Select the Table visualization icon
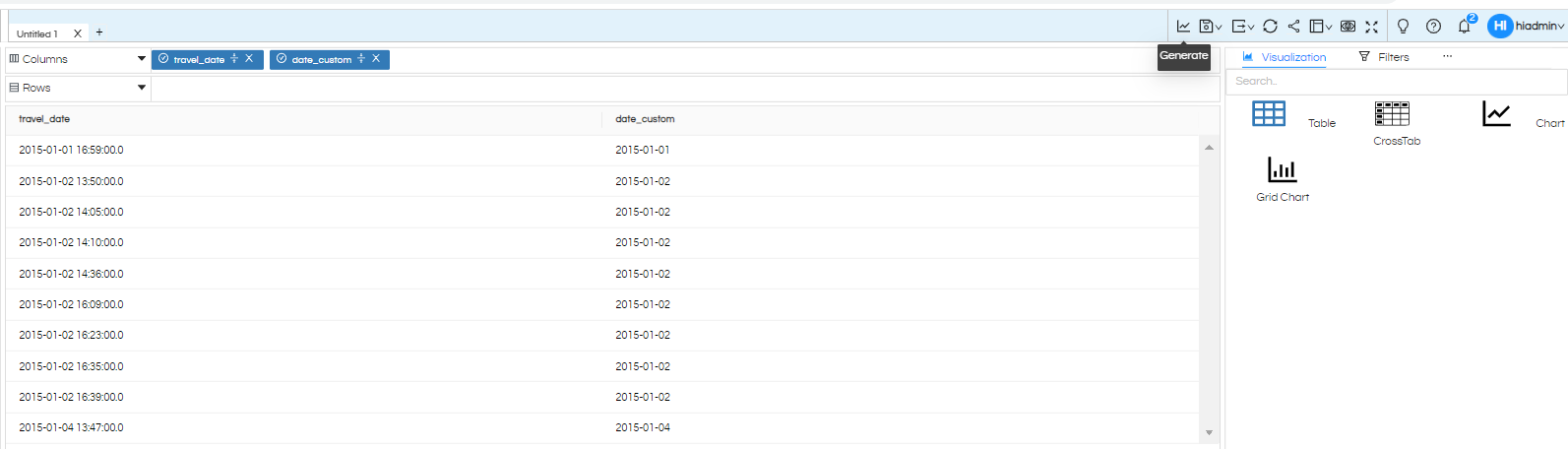 pyautogui.click(x=1269, y=114)
